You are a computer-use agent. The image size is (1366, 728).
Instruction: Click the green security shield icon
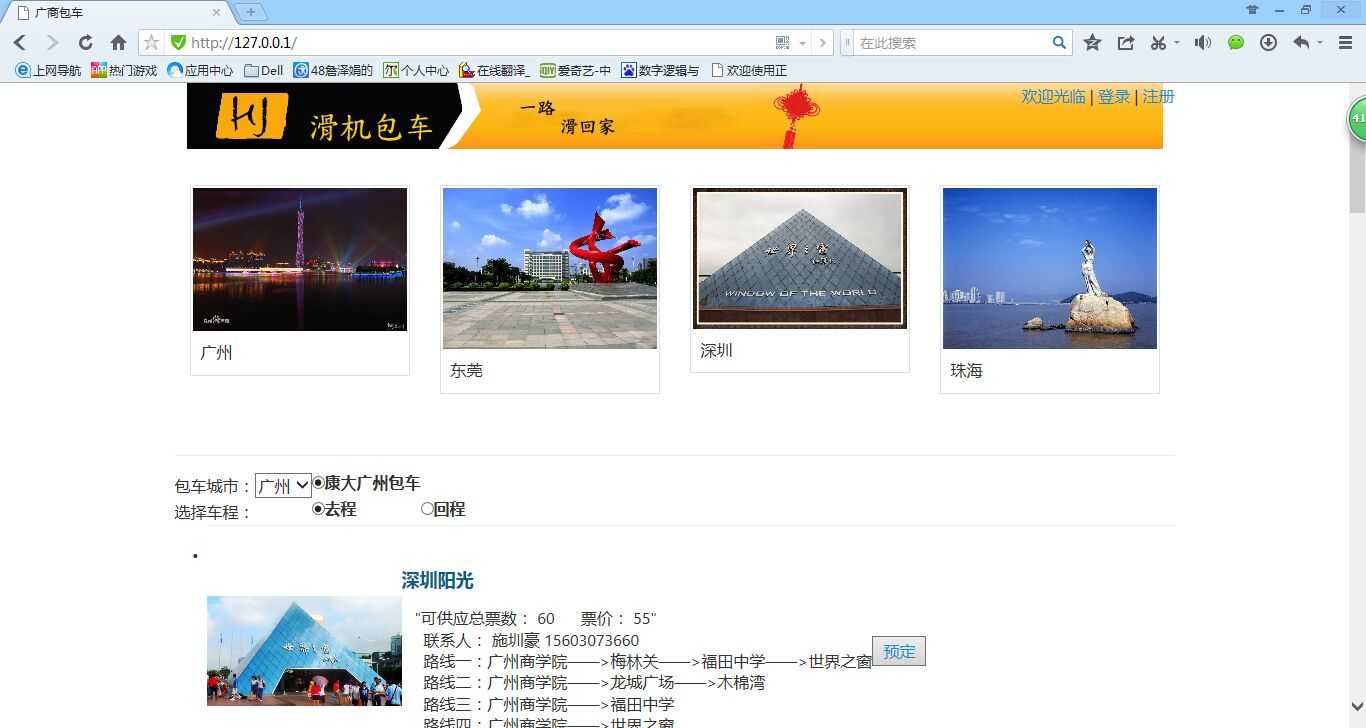tap(178, 43)
